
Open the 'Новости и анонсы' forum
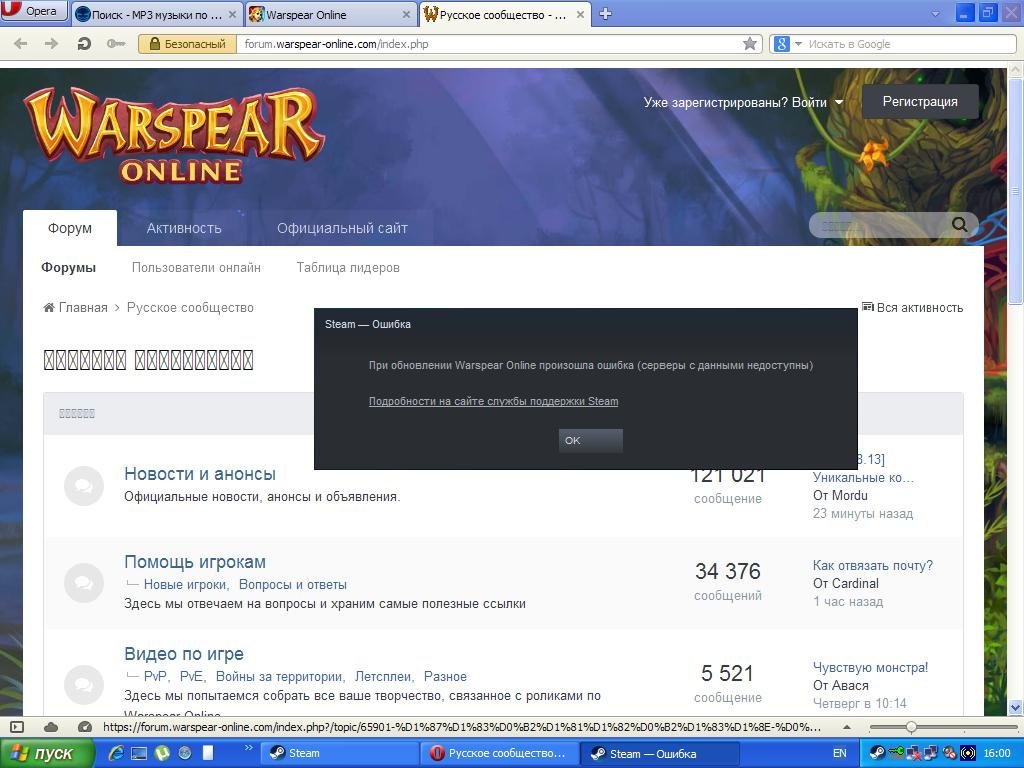pyautogui.click(x=200, y=474)
